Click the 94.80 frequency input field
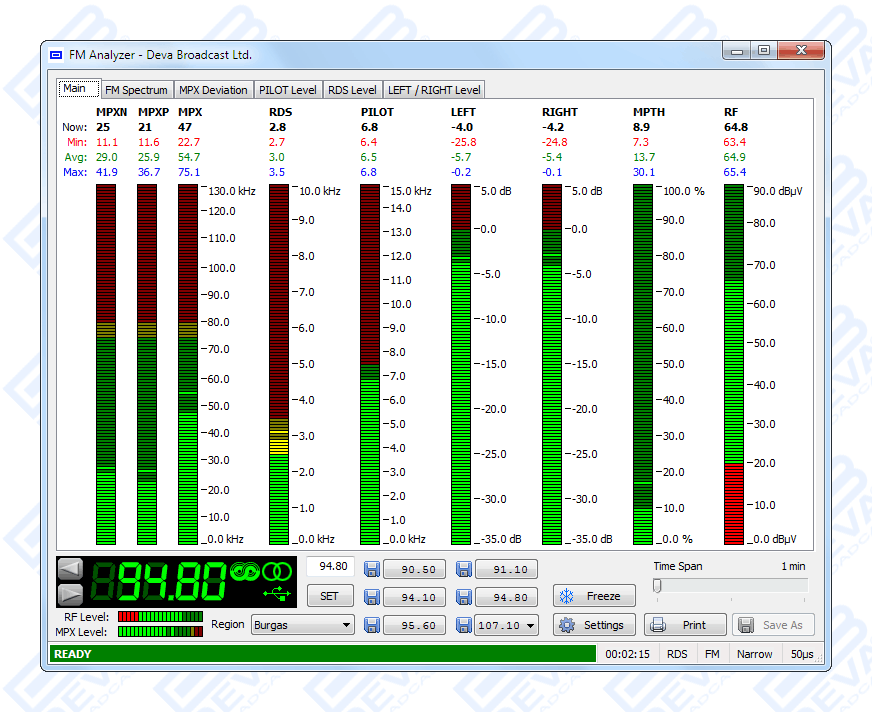 [x=330, y=567]
